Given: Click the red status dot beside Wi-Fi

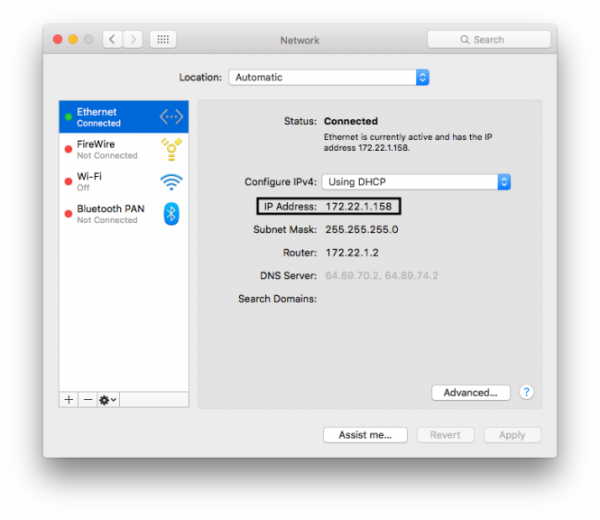Looking at the screenshot, I should click(68, 181).
